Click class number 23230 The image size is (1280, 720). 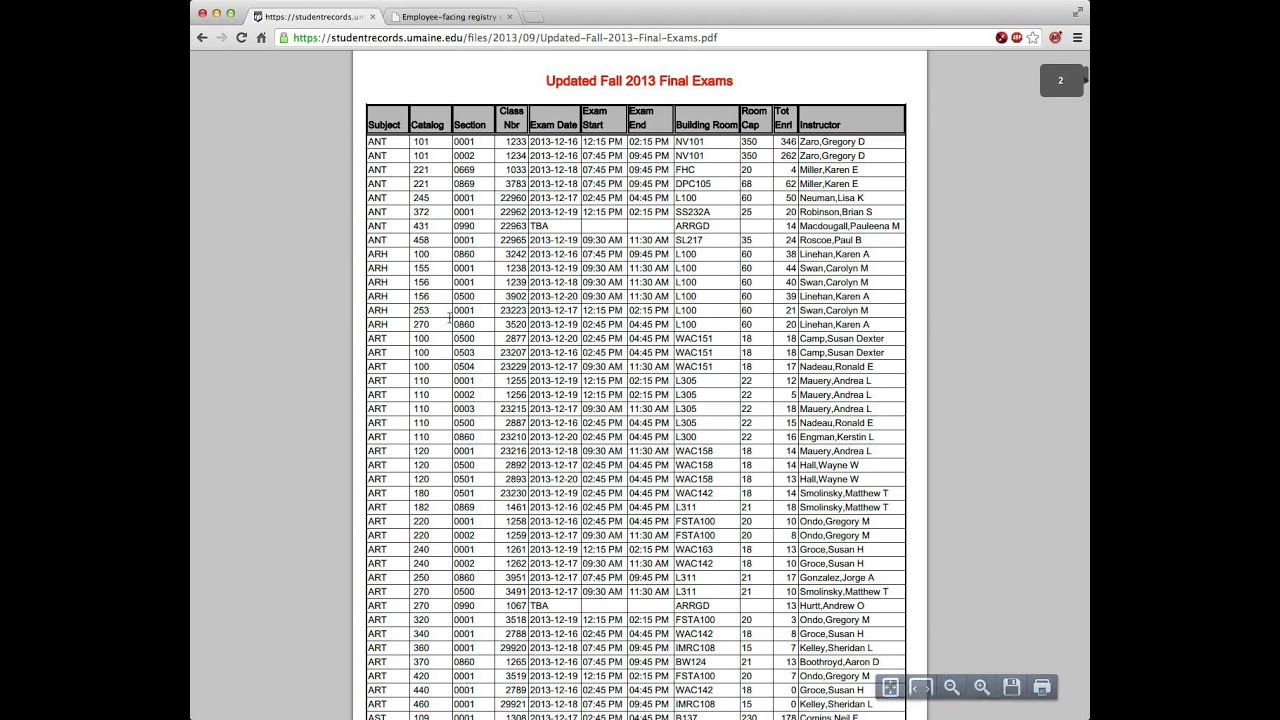513,493
